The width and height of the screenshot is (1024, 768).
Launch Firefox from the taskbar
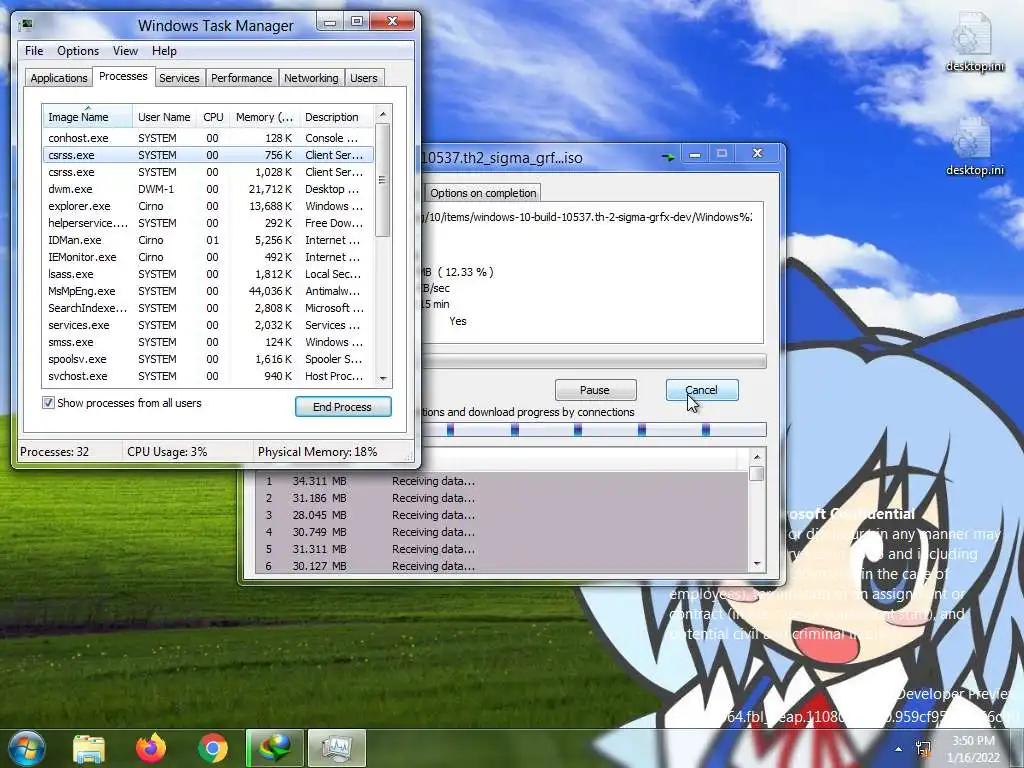151,748
